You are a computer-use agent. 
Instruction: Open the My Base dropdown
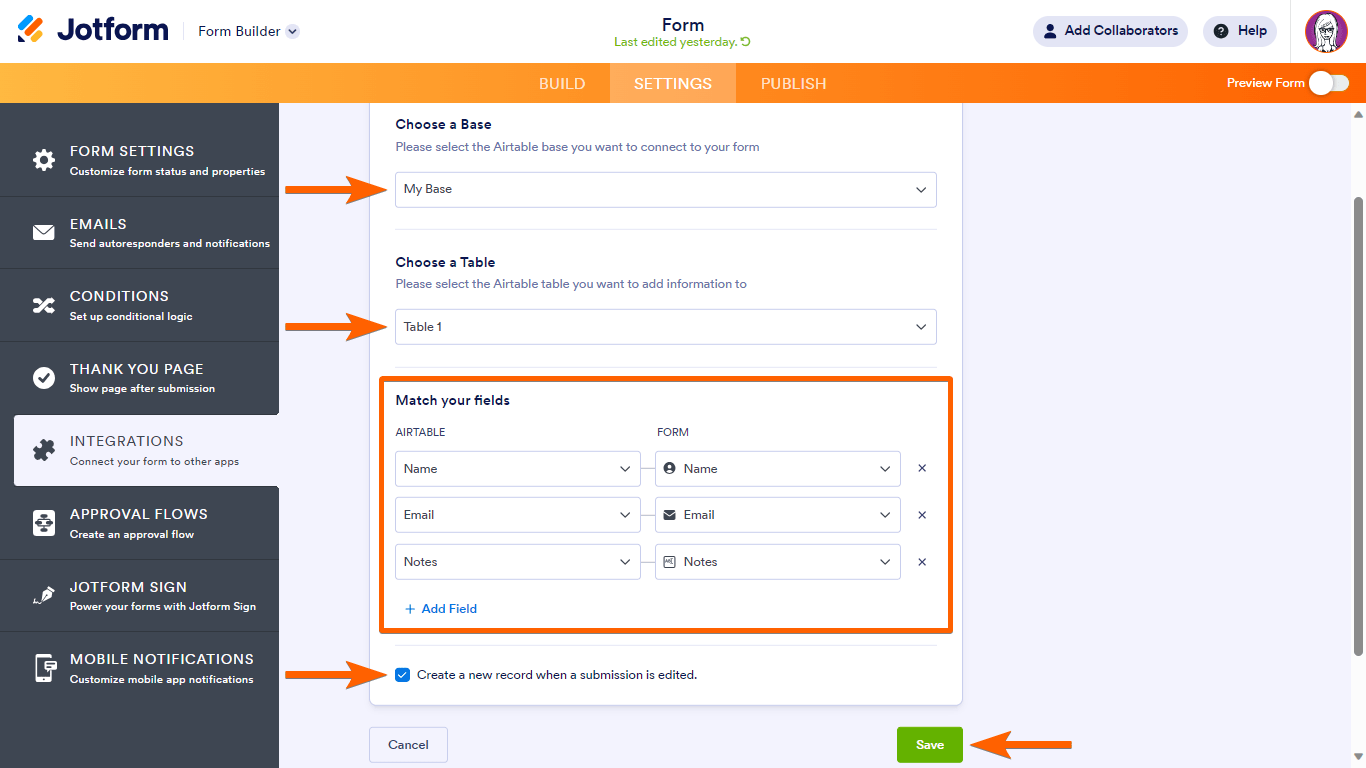pos(666,190)
